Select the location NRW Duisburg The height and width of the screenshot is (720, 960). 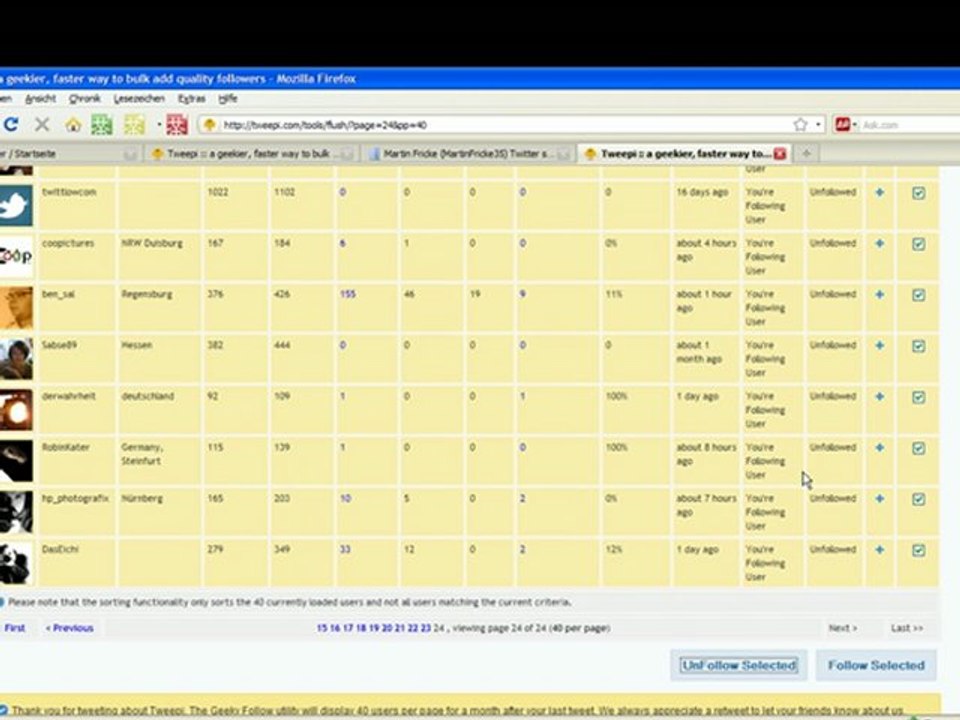coord(152,243)
